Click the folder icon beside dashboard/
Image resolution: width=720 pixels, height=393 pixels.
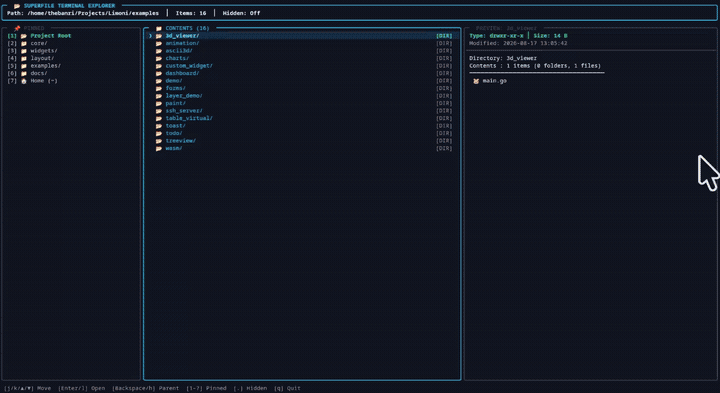coord(159,73)
